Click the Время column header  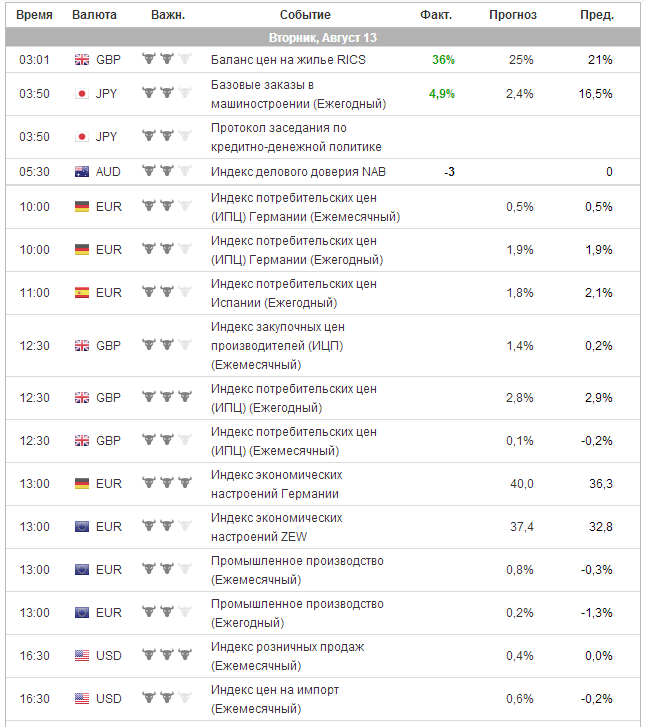(34, 15)
